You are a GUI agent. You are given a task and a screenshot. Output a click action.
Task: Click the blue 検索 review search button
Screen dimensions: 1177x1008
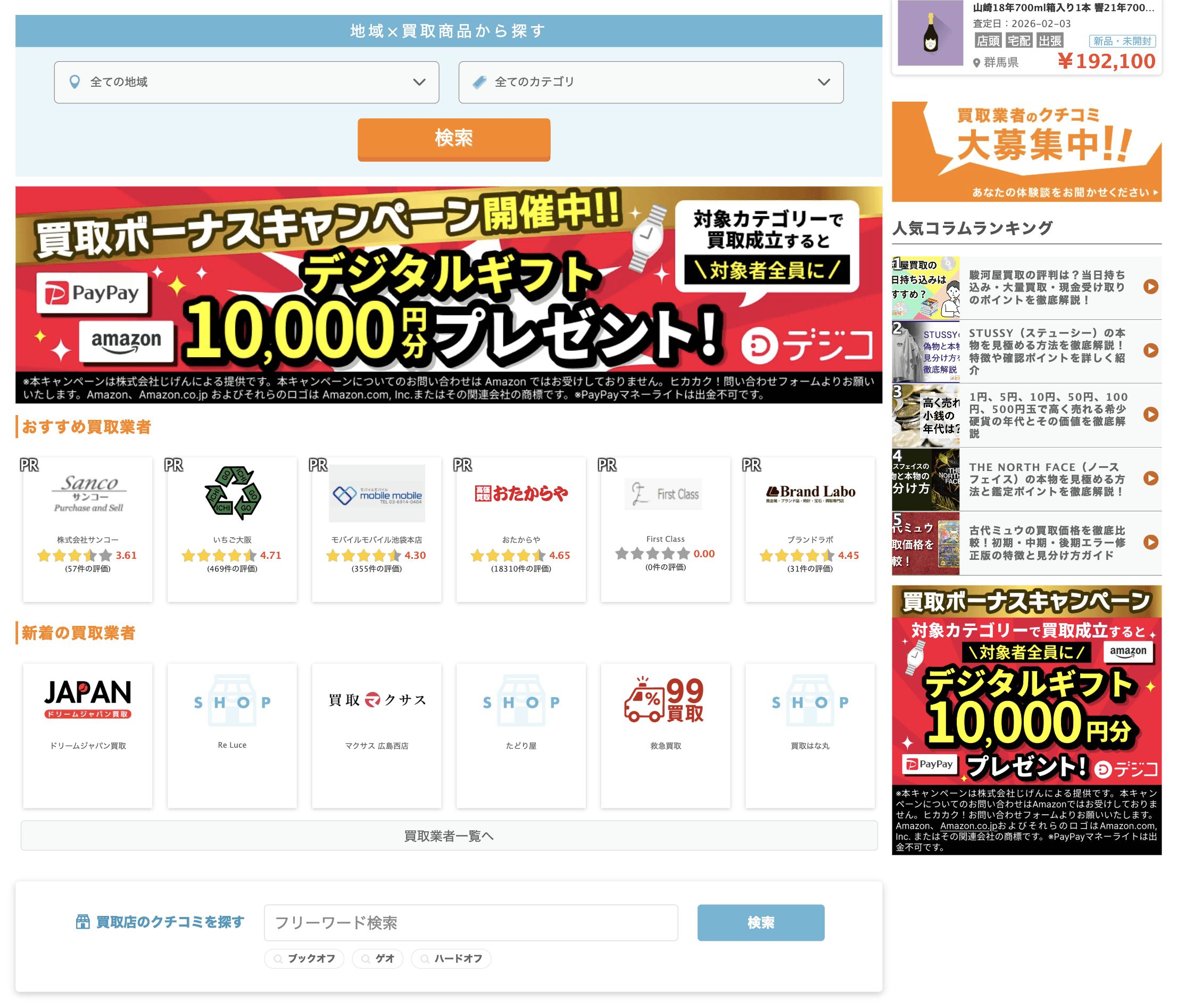(760, 922)
